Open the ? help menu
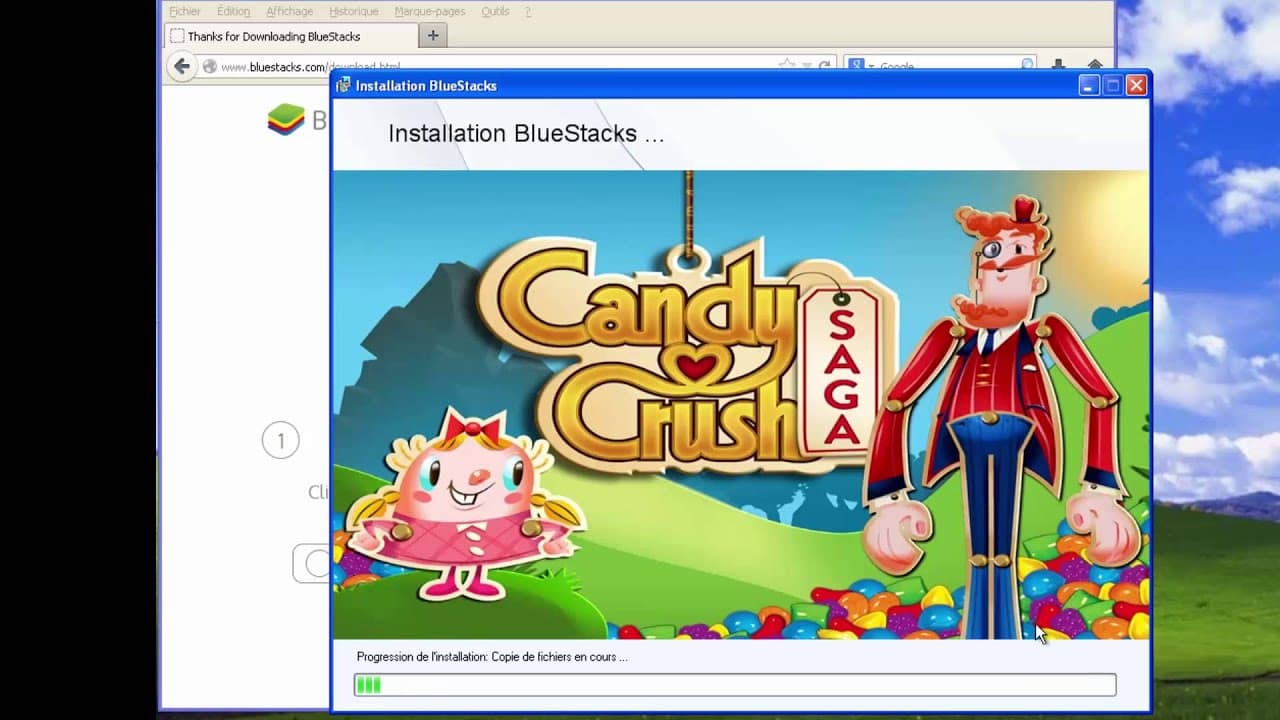 pos(528,11)
